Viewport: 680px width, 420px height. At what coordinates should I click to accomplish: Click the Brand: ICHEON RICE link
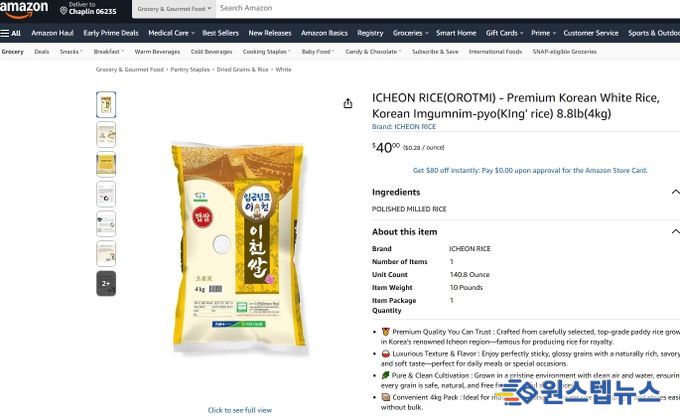[x=404, y=127]
